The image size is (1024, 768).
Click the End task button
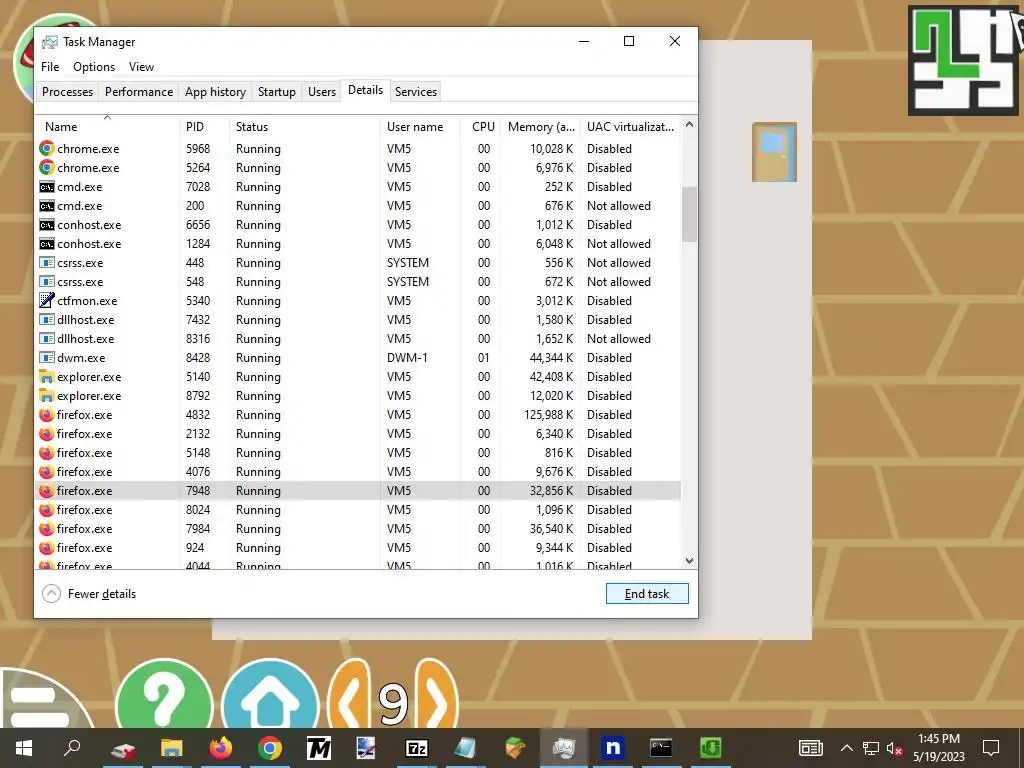click(x=647, y=594)
